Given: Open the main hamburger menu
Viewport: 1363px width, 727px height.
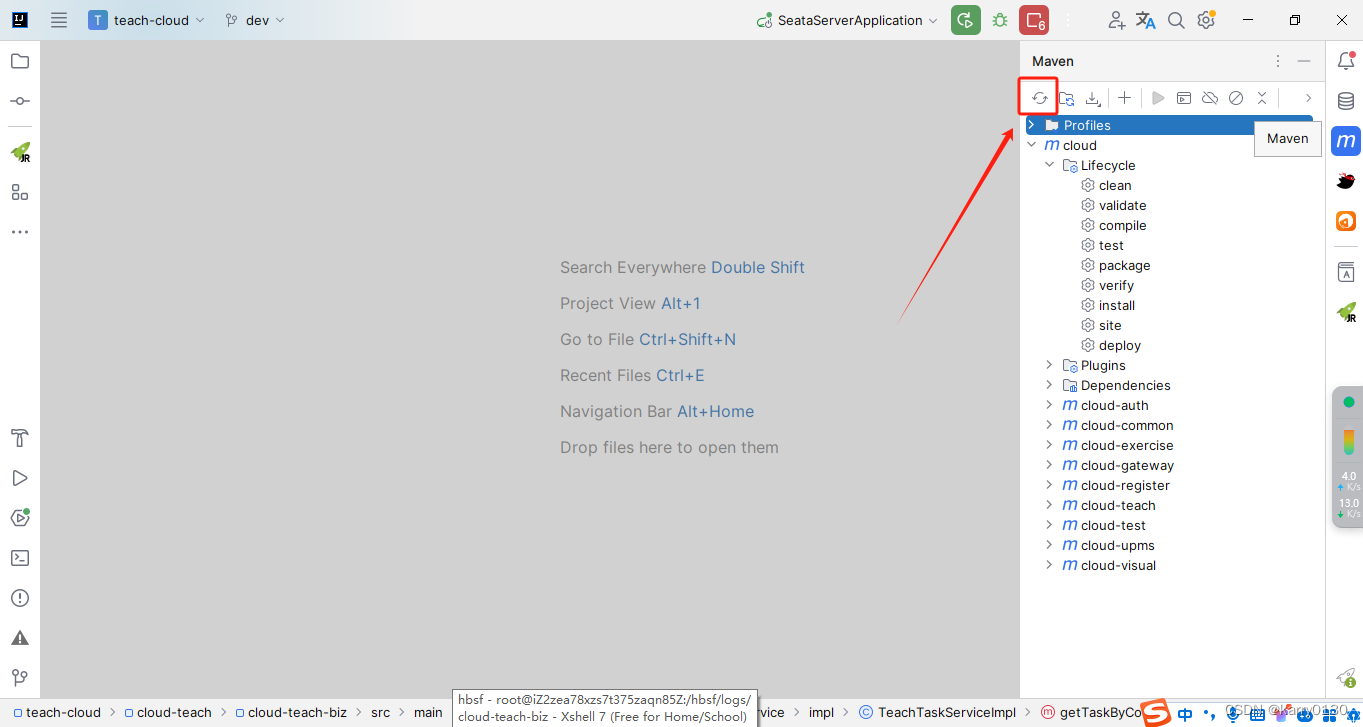Looking at the screenshot, I should tap(59, 20).
